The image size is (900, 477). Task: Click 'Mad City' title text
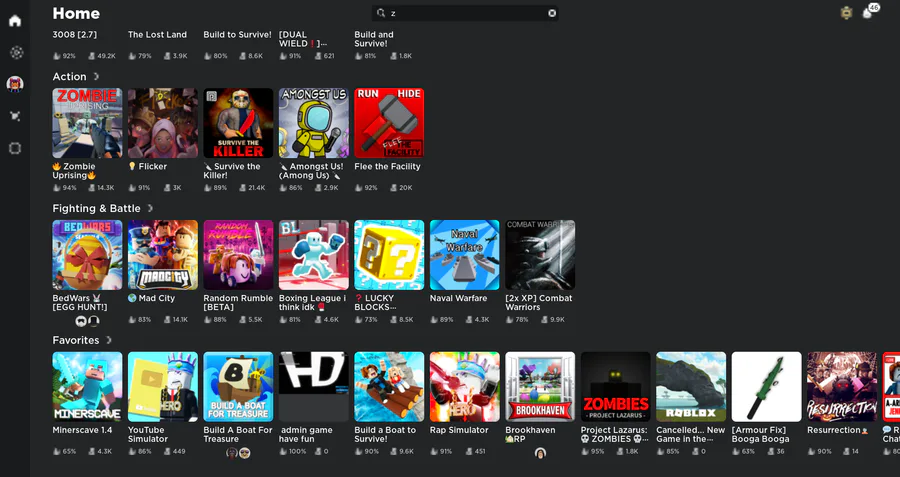click(157, 298)
